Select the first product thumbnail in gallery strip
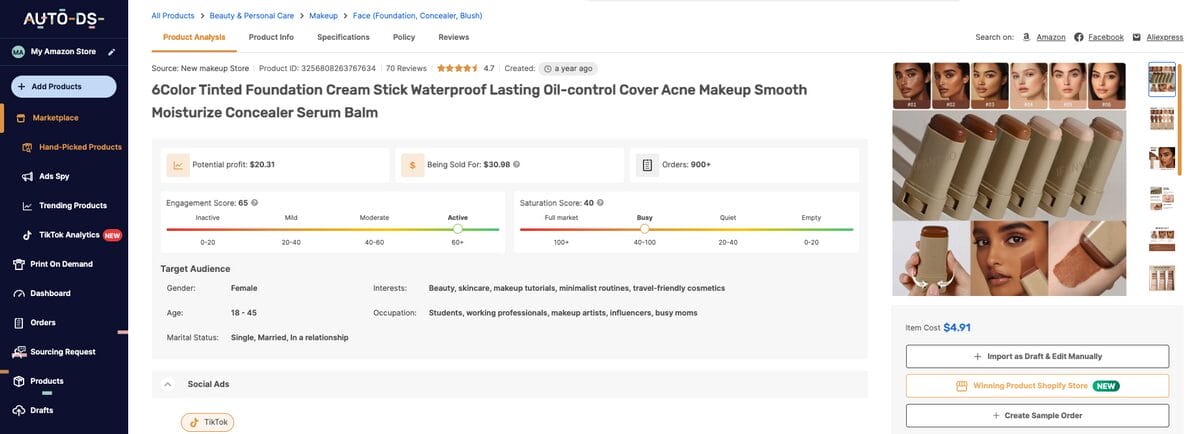 pos(1162,78)
